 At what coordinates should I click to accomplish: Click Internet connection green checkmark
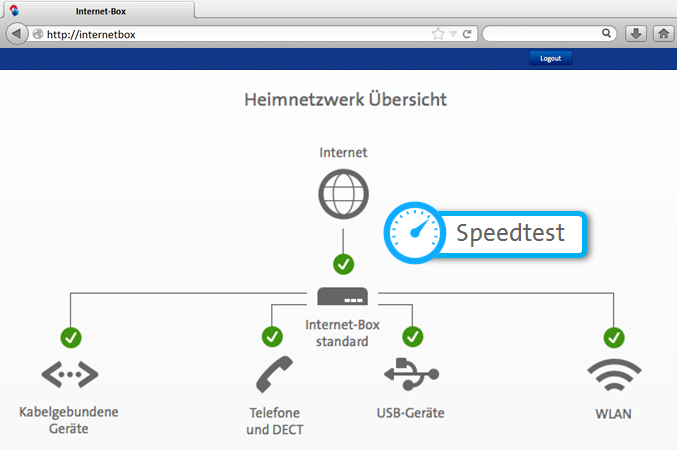(x=343, y=264)
